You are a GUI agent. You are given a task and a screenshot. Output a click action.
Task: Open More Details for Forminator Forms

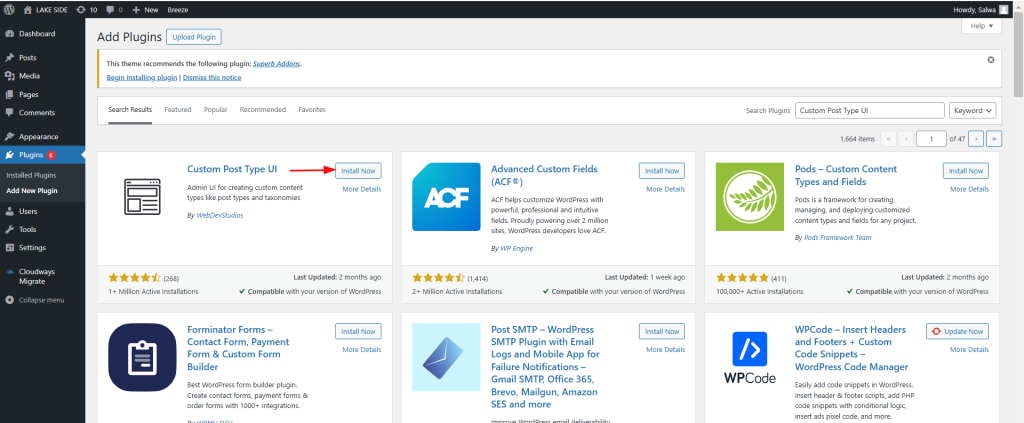362,350
